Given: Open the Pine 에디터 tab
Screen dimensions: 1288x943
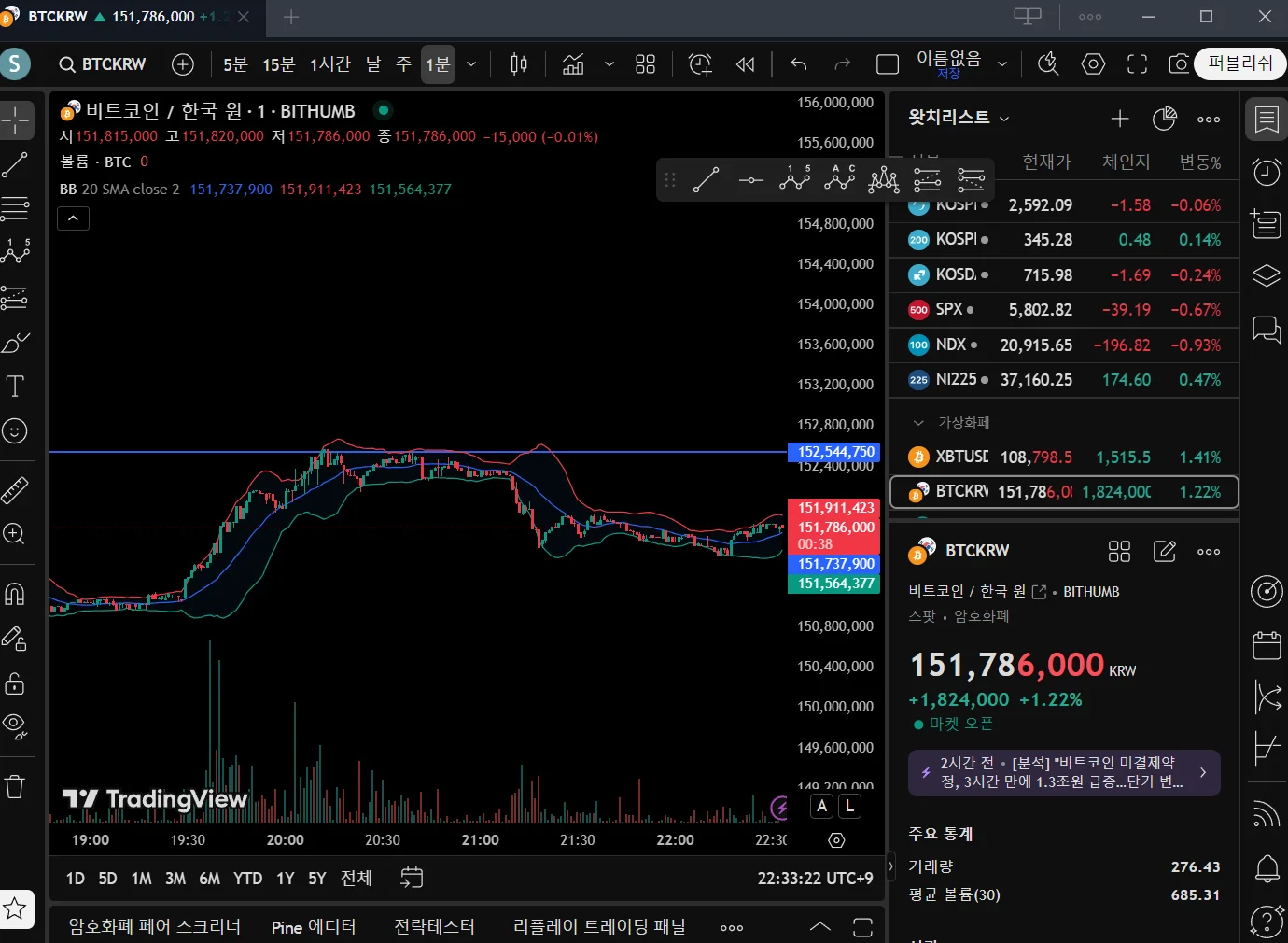Looking at the screenshot, I should coord(314,926).
